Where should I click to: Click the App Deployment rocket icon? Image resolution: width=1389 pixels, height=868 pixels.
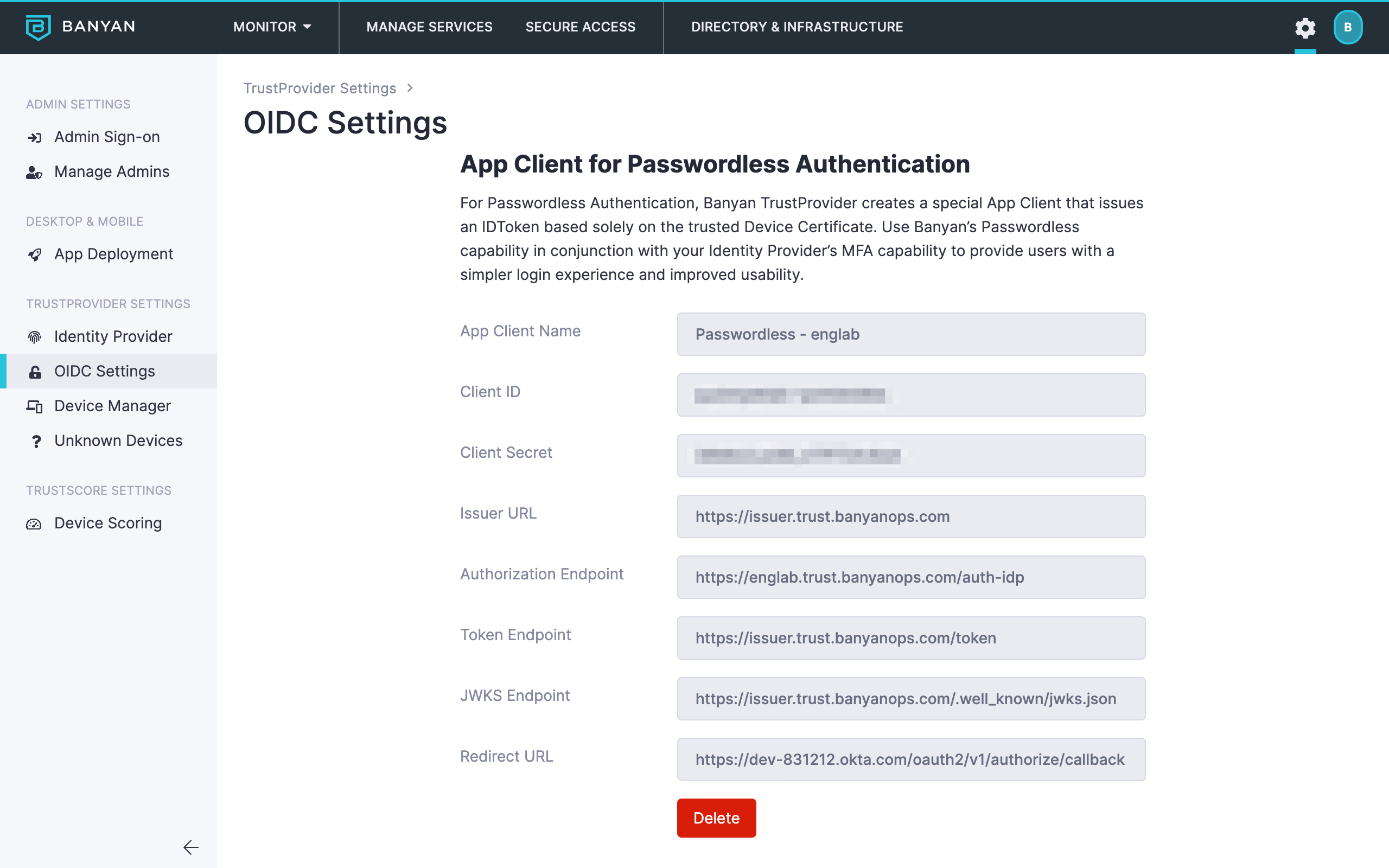(x=34, y=254)
